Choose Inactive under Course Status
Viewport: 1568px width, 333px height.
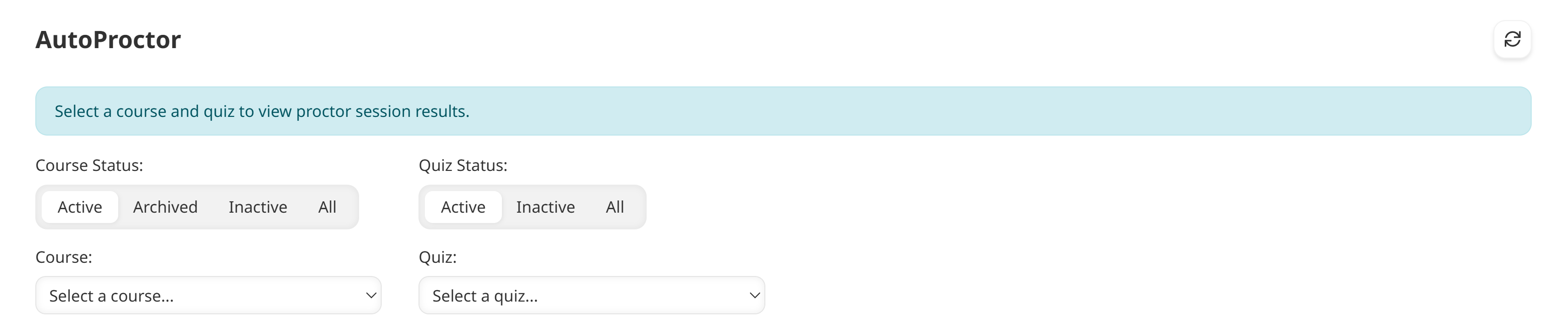coord(258,207)
